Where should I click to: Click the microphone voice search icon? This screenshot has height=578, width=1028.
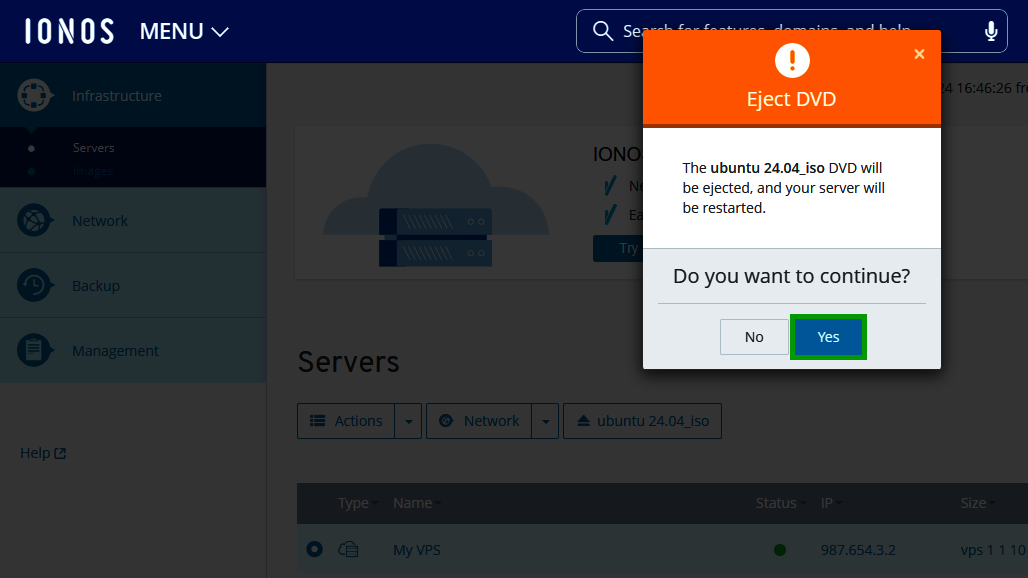(991, 31)
